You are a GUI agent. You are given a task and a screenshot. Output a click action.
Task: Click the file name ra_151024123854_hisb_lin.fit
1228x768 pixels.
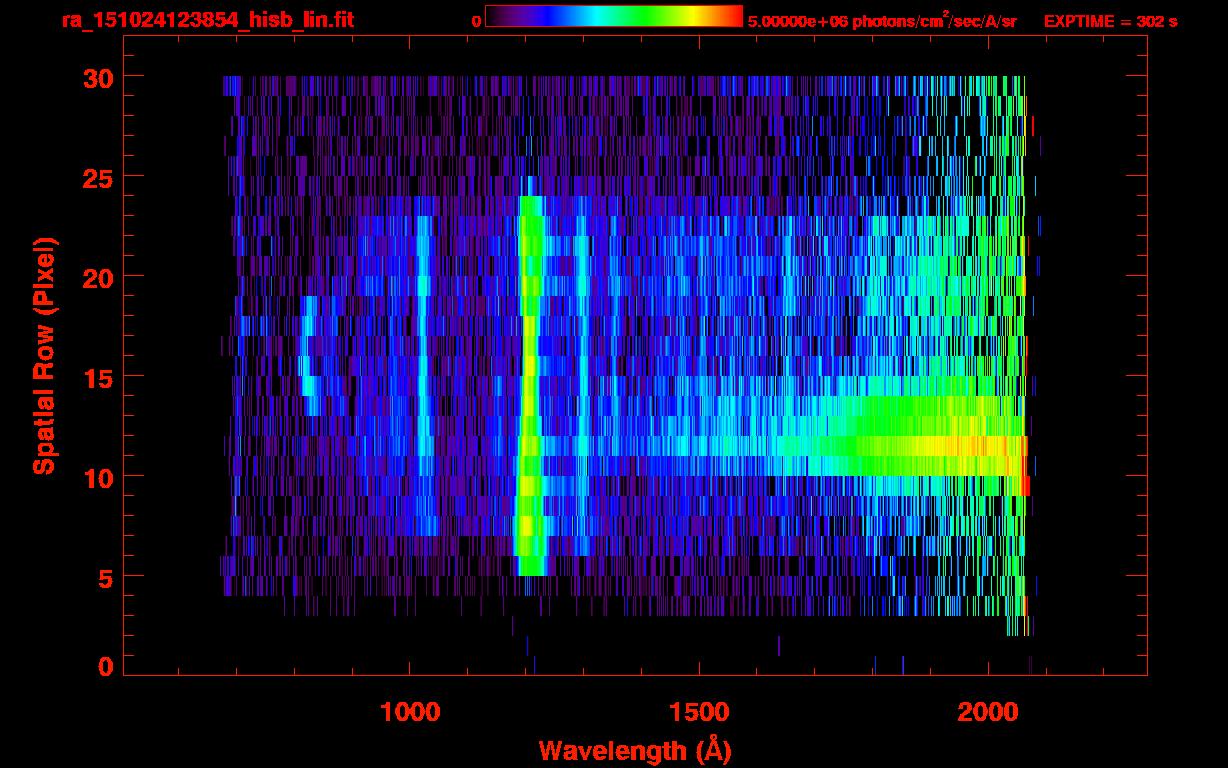tap(207, 20)
